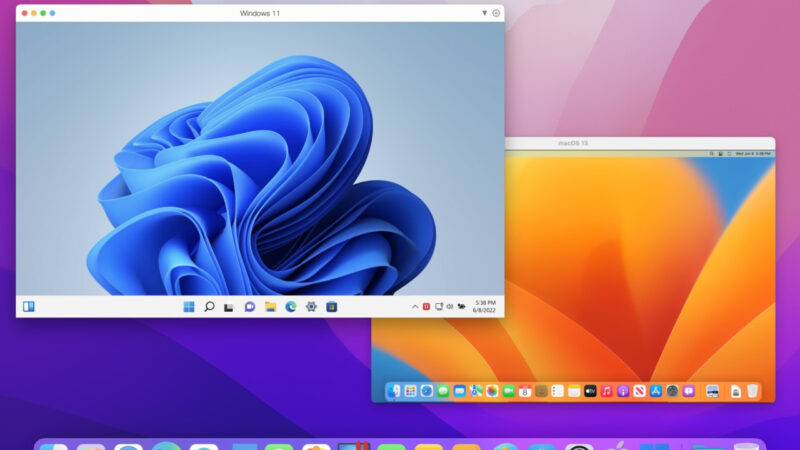
Task: Open App Store in the macOS 13 dock
Action: (656, 391)
